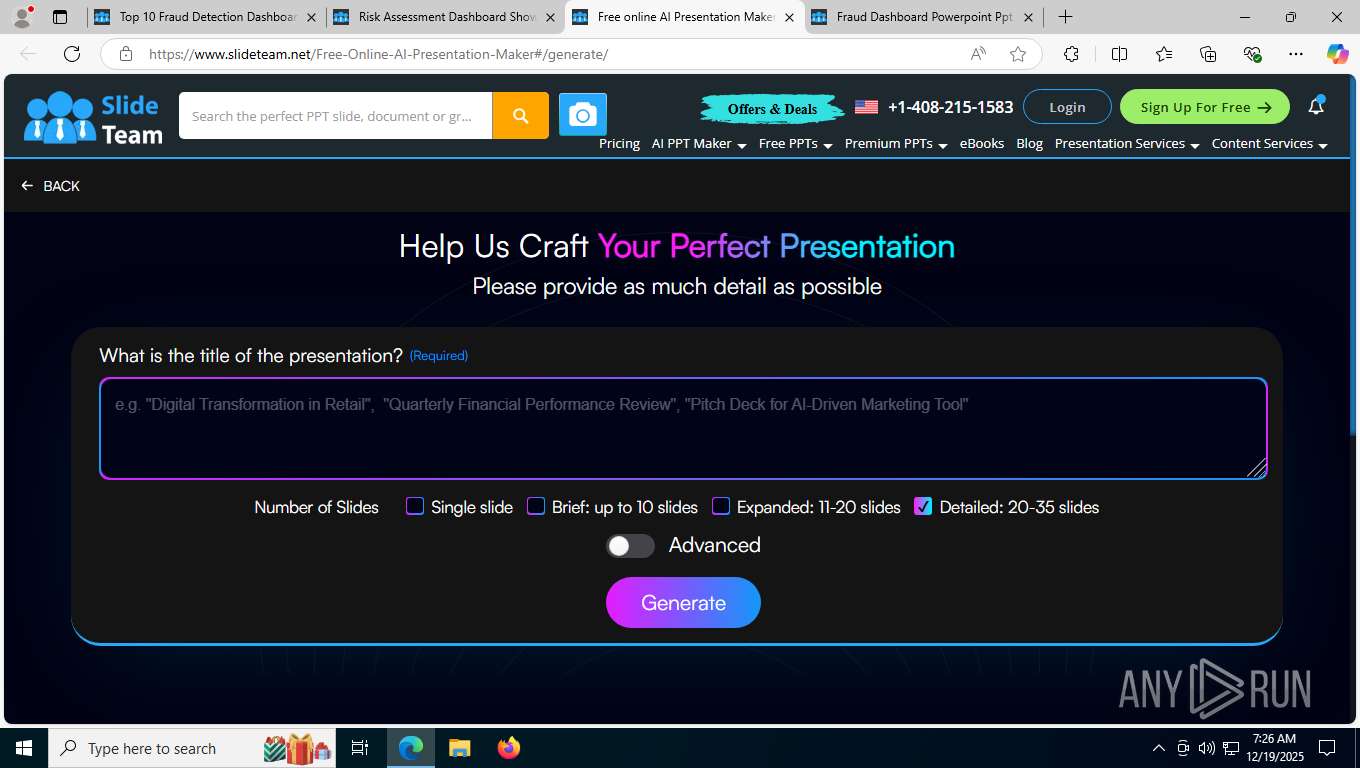Check the Single slide checkbox
Screen dimensions: 1360x768
tap(415, 506)
